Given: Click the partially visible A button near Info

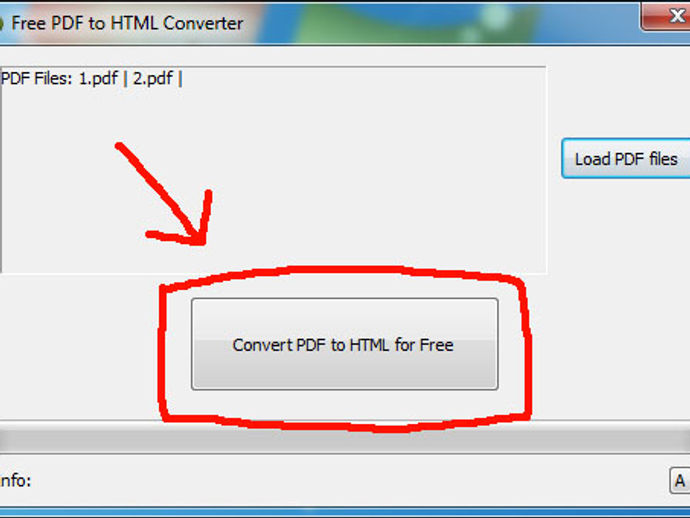Looking at the screenshot, I should coord(679,481).
